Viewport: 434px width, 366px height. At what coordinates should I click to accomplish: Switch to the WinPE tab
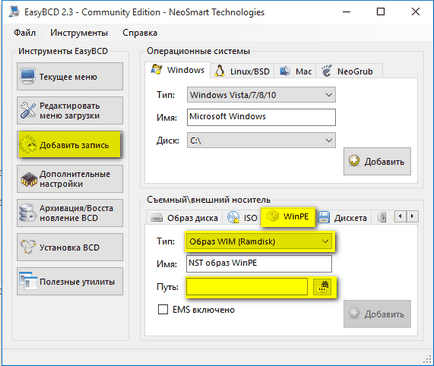[x=288, y=216]
